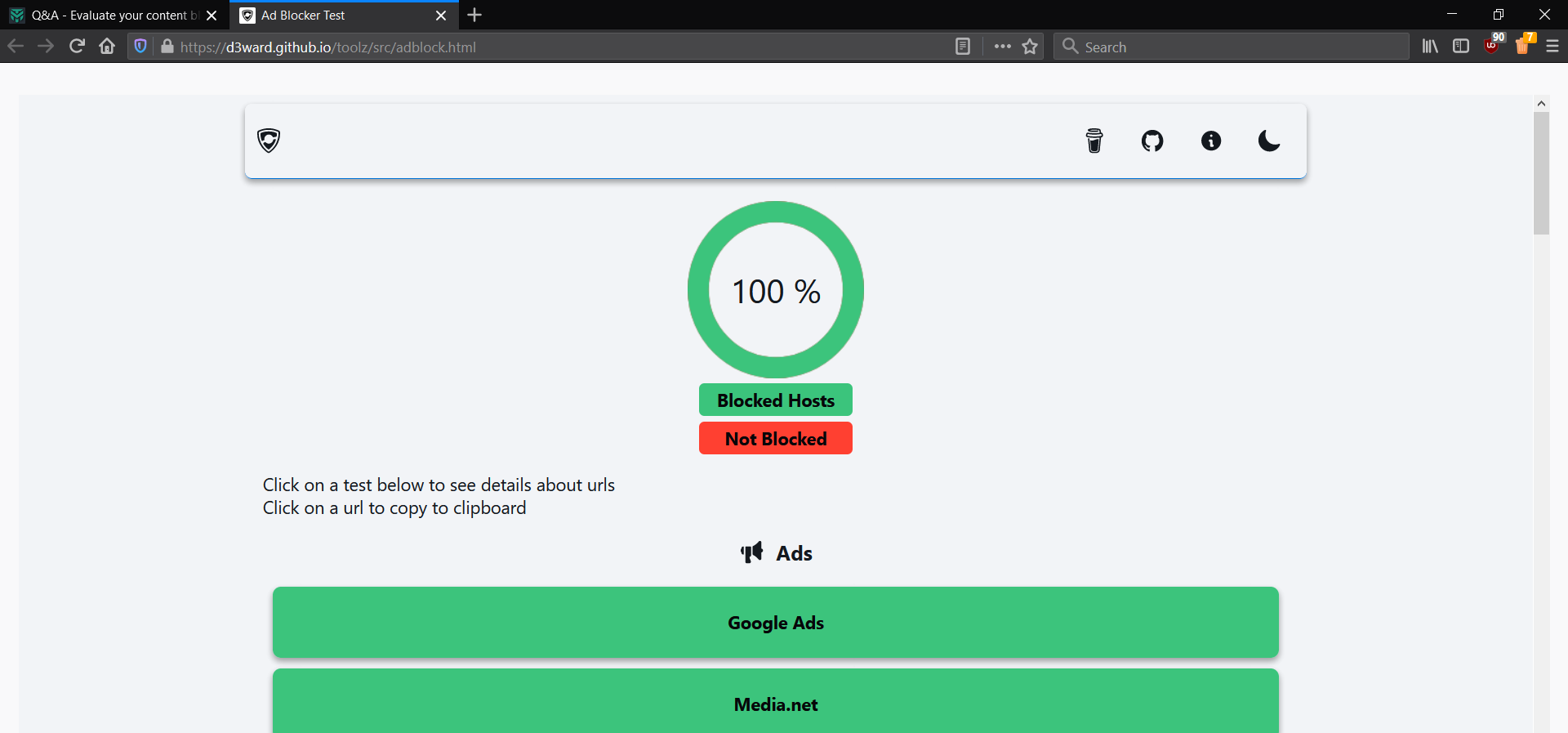Select the Ad Blocker Test tab
The width and height of the screenshot is (1568, 733).
click(x=344, y=16)
